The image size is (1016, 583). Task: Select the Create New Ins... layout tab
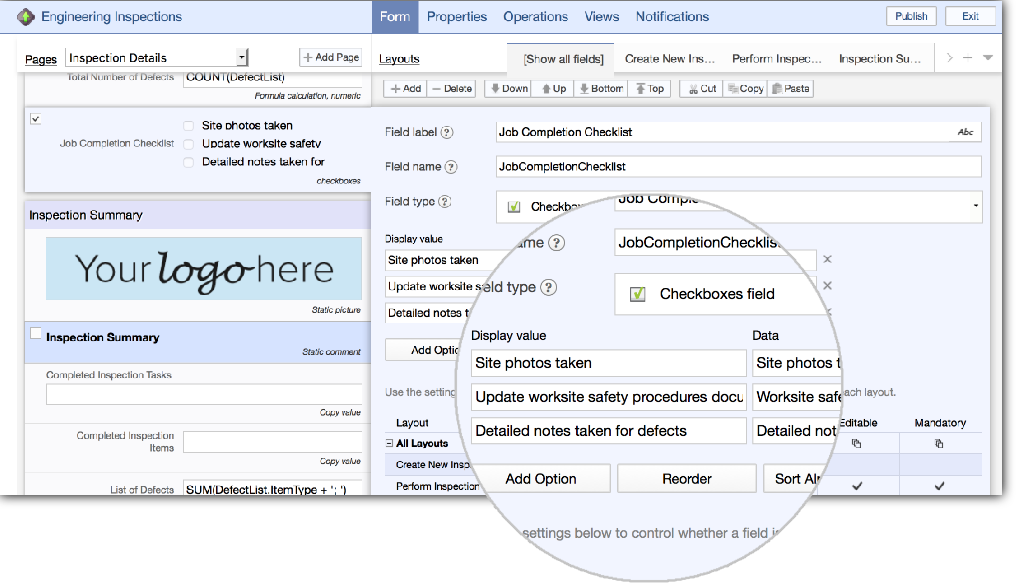pyautogui.click(x=669, y=59)
